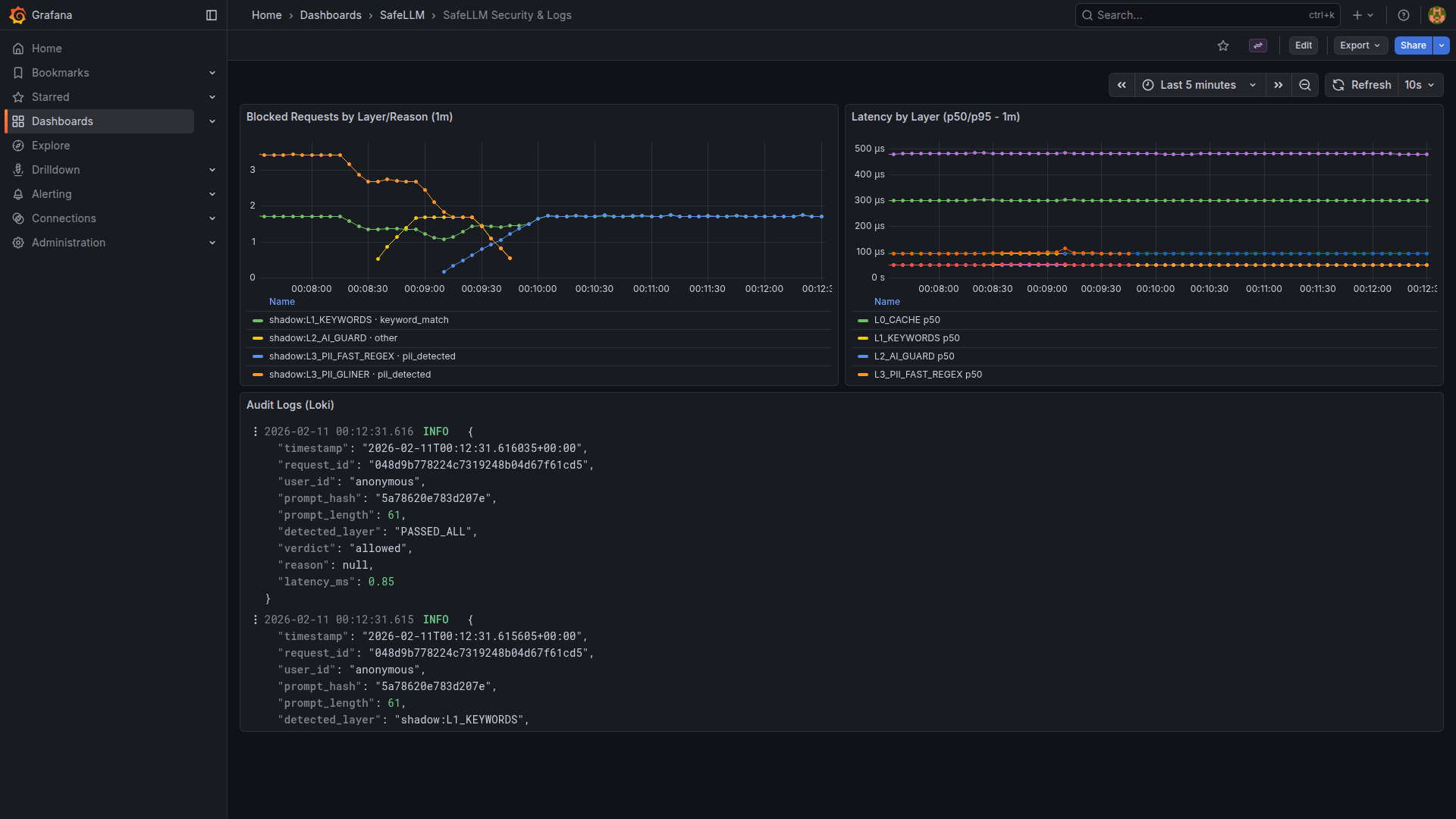1456x819 pixels.
Task: Click the log timestamp 2026-02-11 00:12:31.616
Action: click(339, 431)
